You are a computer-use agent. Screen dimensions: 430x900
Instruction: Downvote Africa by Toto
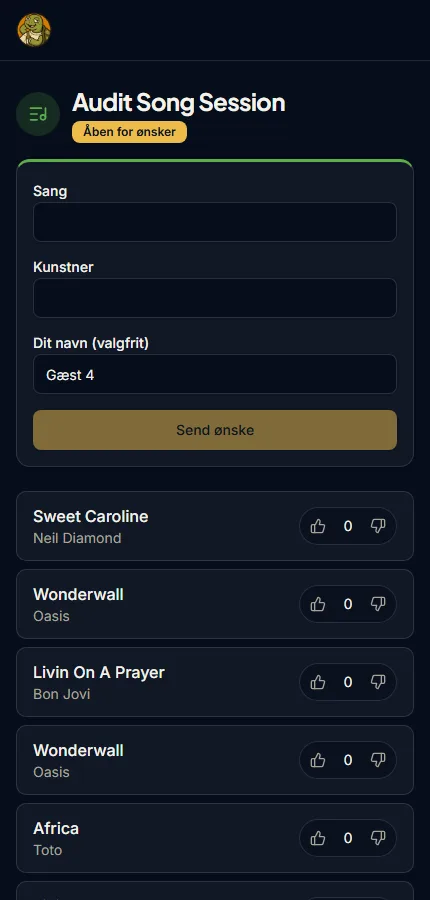[x=378, y=838]
